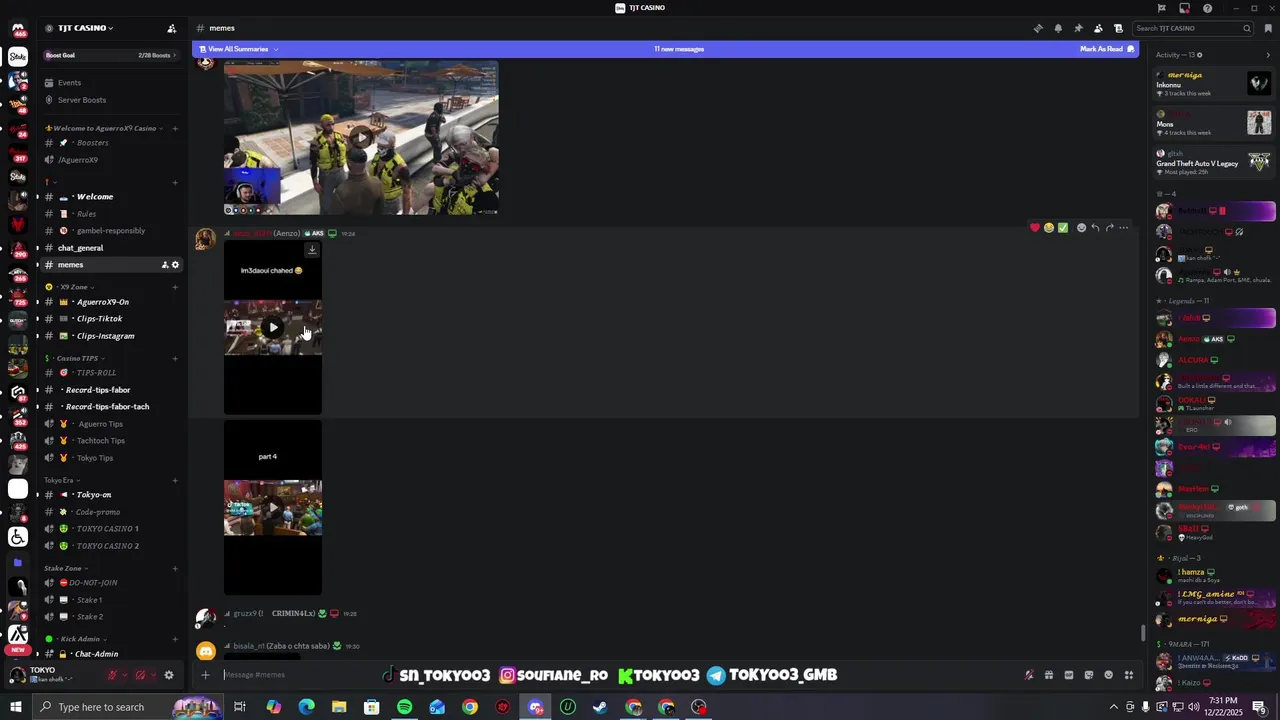Play the part 4 video
This screenshot has width=1280, height=720.
273,507
